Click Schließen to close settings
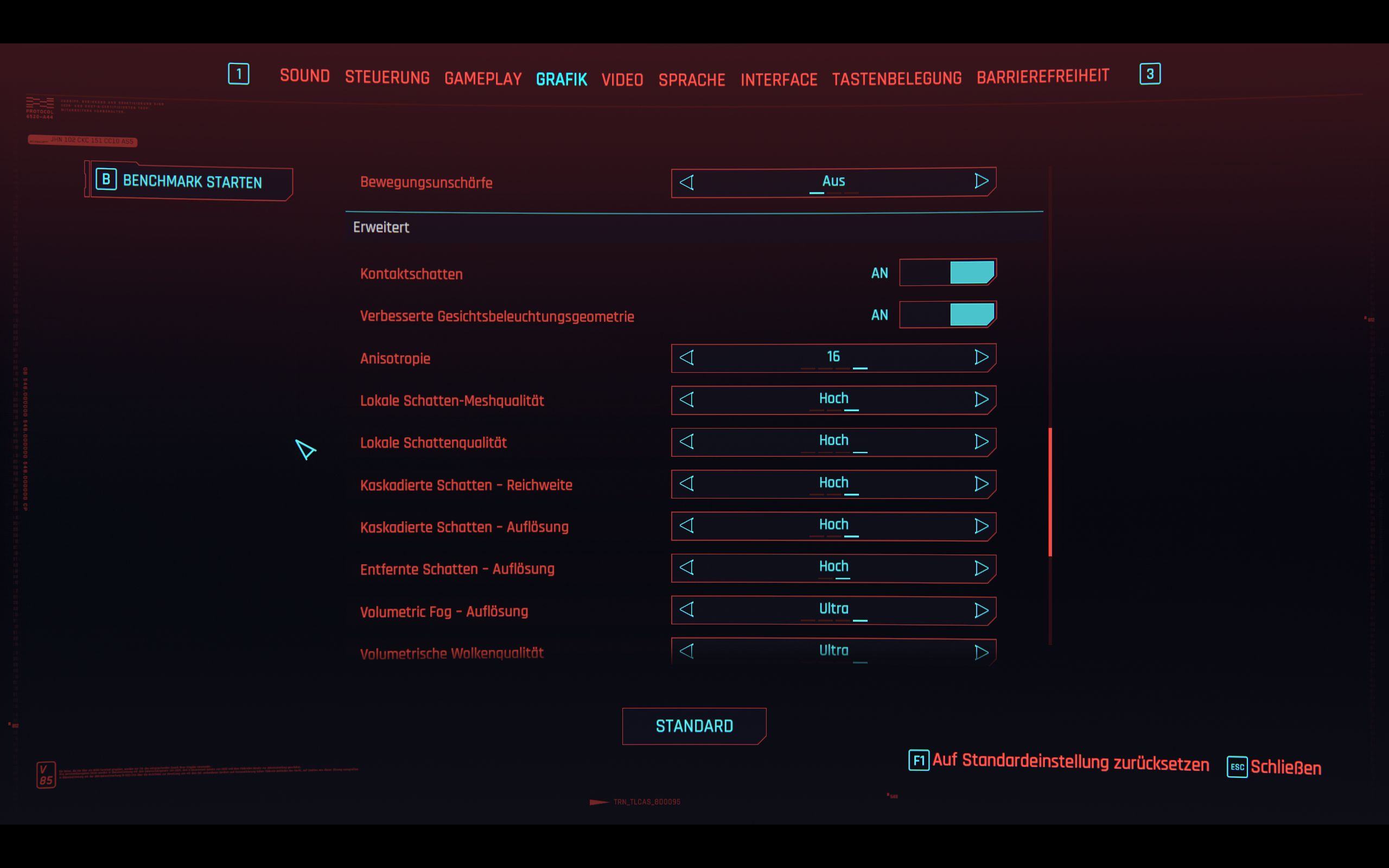This screenshot has width=1389, height=868. pos(1286,768)
